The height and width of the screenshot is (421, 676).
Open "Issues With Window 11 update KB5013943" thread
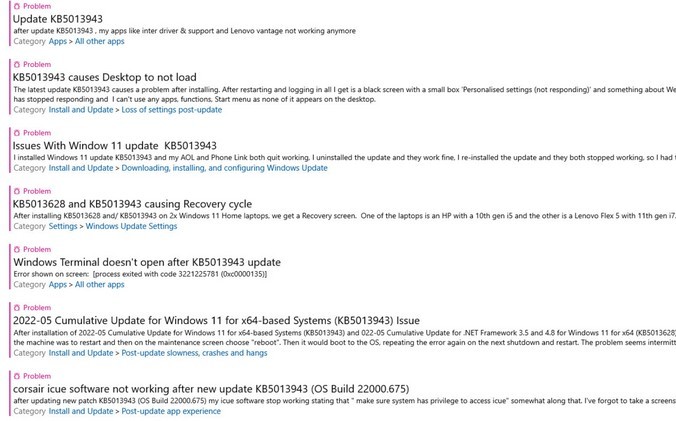tap(113, 146)
